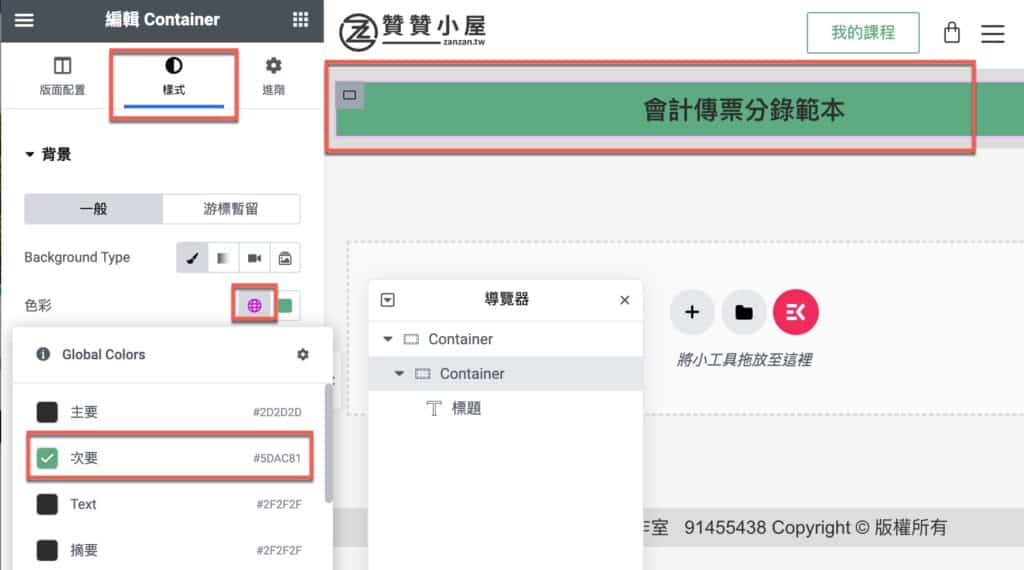1024x570 pixels.
Task: Click the 編輯 Container panel title
Action: pyautogui.click(x=163, y=20)
